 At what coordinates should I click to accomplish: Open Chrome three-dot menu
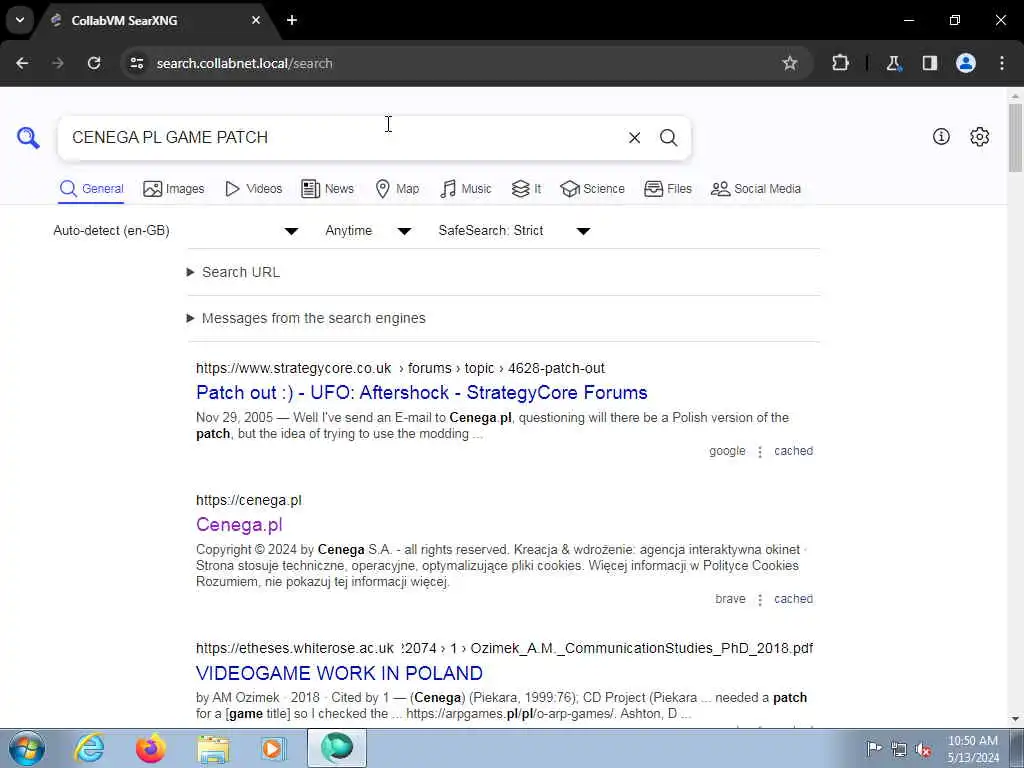1002,63
